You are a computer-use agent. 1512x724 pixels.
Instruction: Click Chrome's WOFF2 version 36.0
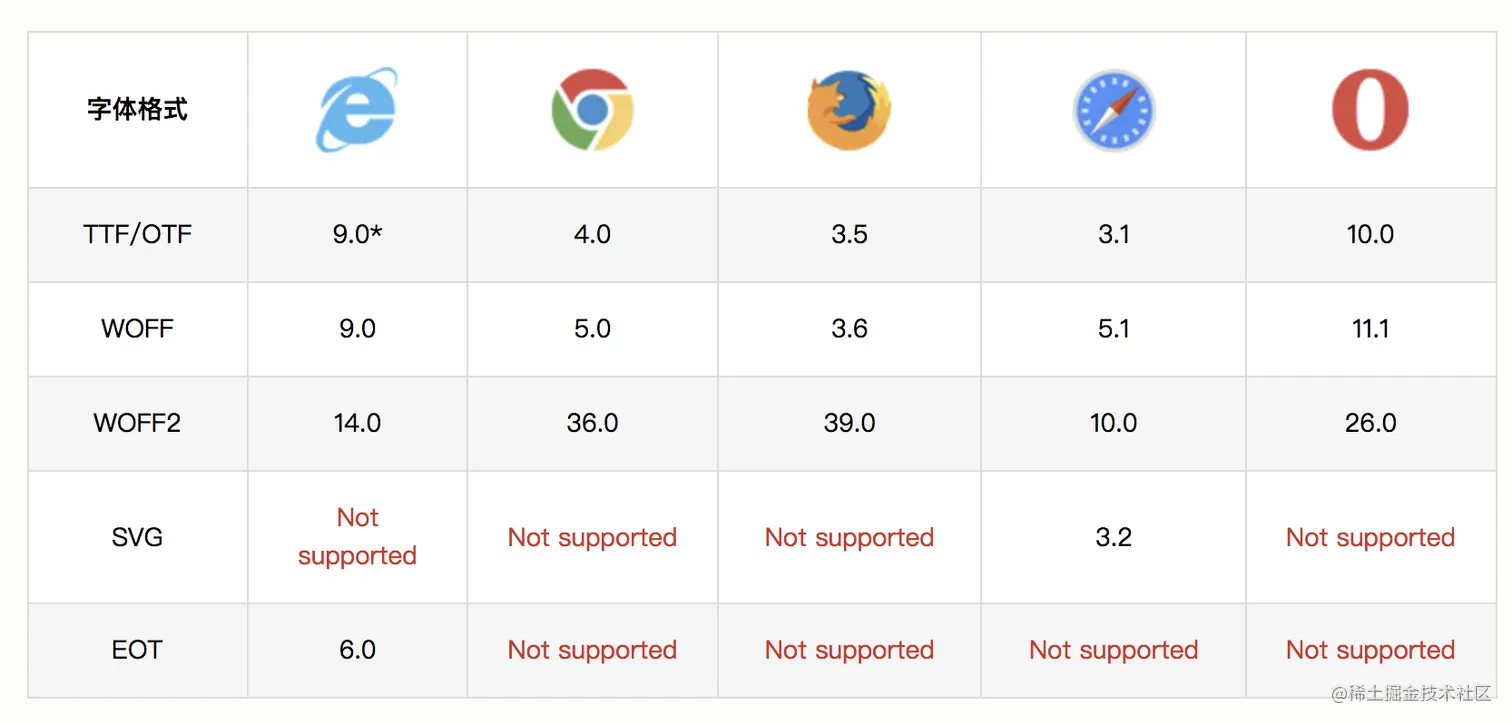click(592, 423)
